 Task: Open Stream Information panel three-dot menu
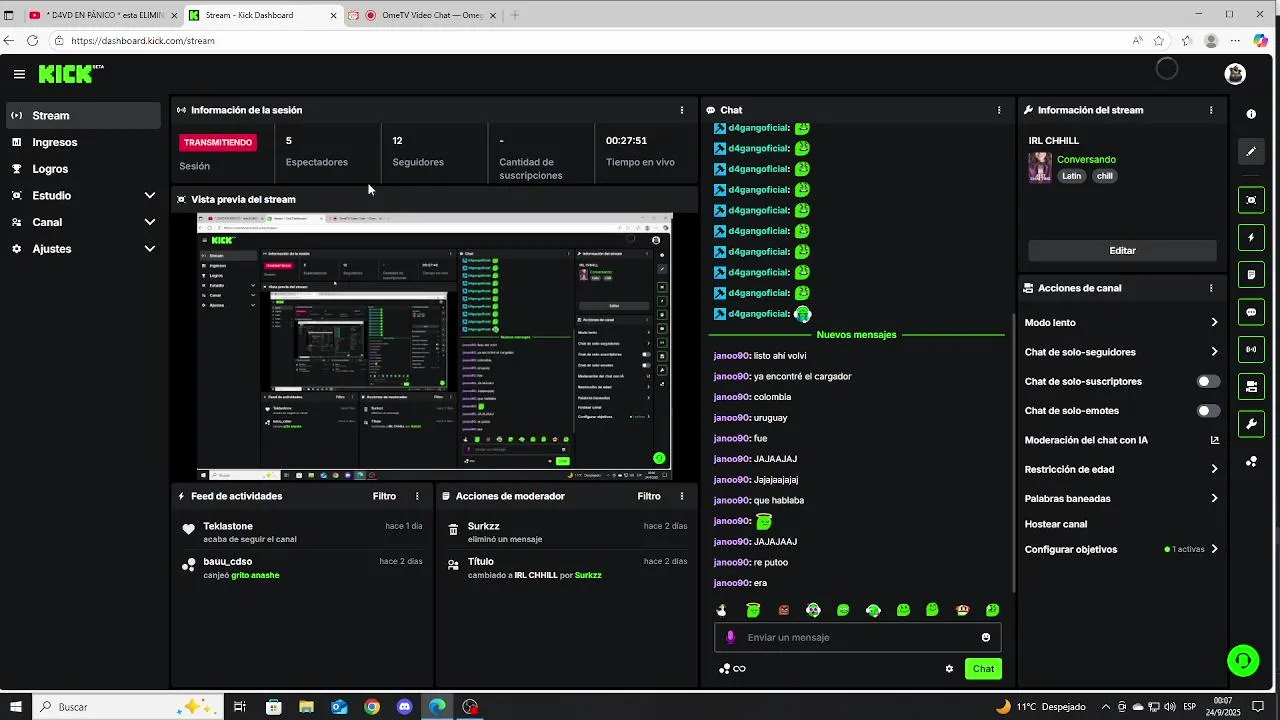1211,110
